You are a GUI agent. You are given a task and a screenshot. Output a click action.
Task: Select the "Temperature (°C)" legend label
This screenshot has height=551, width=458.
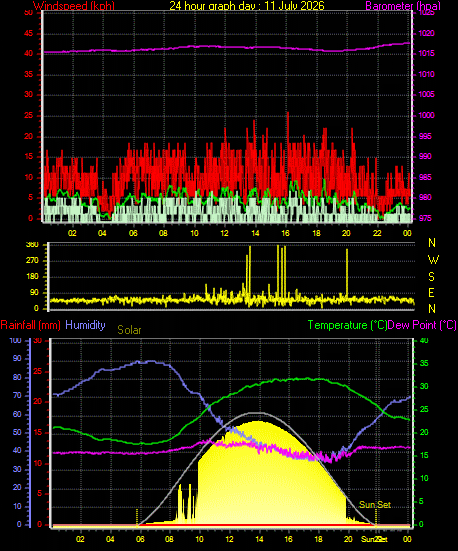click(x=347, y=325)
